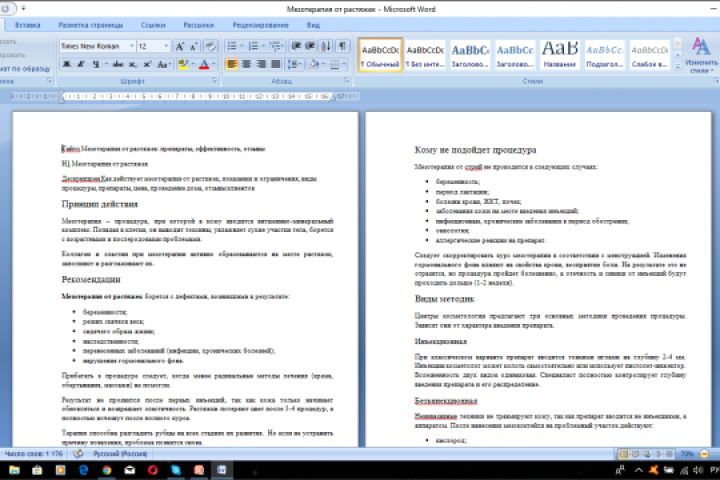Toggle underline formatting
The width and height of the screenshot is (720, 480).
click(x=95, y=64)
